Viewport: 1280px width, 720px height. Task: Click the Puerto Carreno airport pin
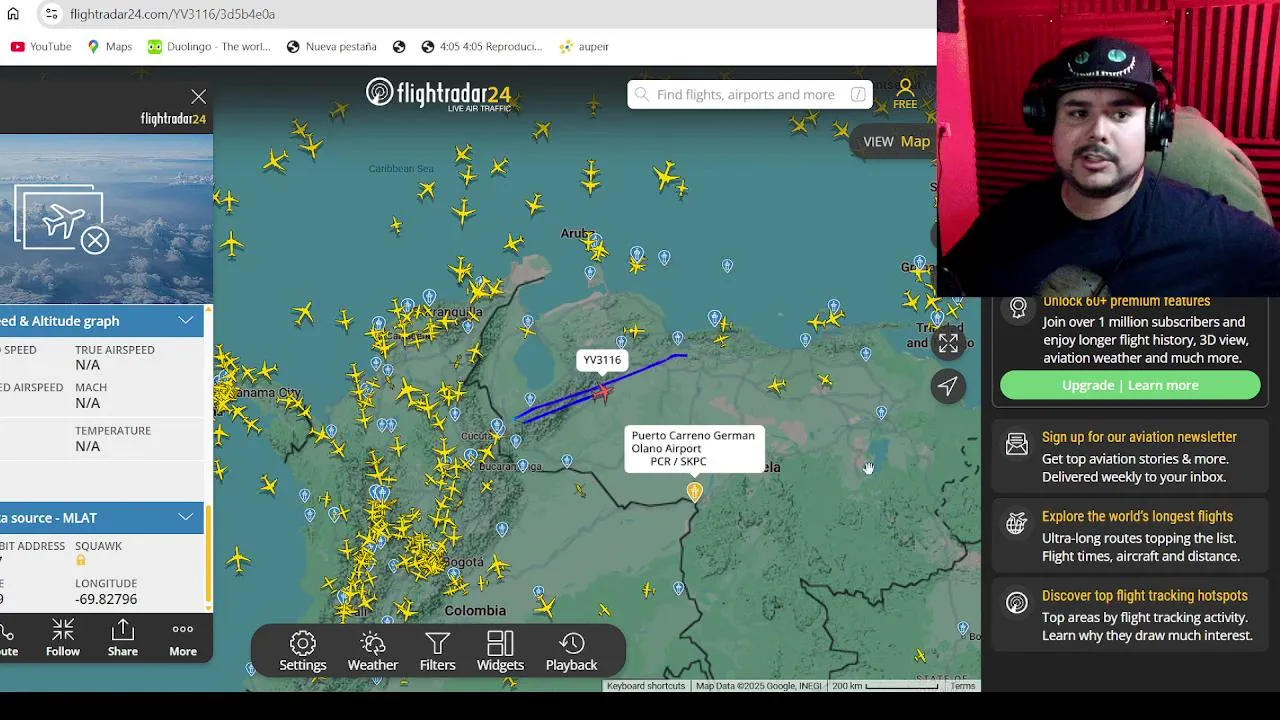tap(694, 491)
